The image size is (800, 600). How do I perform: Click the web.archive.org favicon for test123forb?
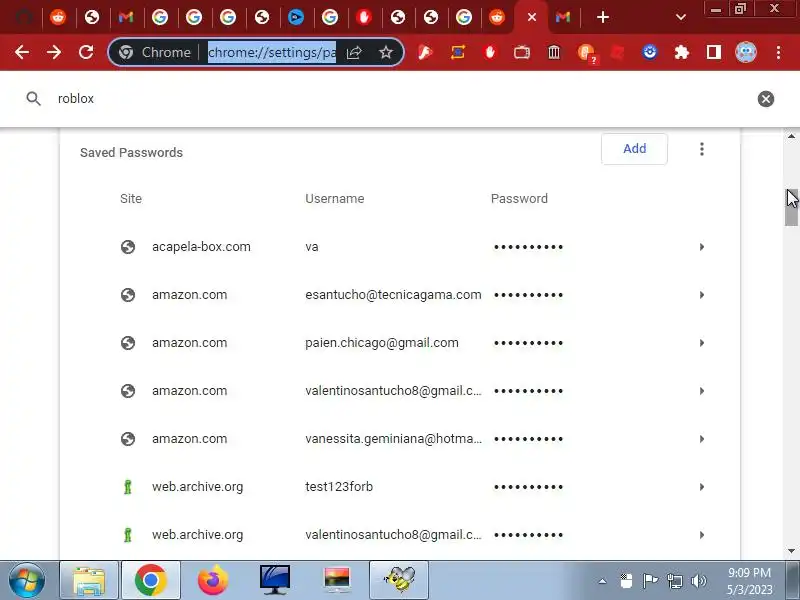pos(128,487)
